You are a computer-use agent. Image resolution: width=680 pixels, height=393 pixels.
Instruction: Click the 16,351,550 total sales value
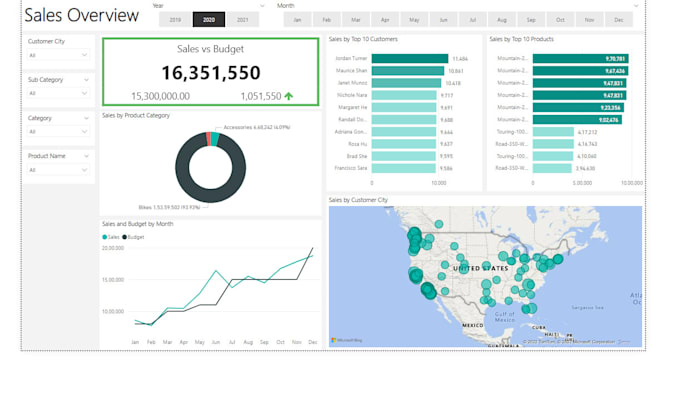(x=211, y=72)
